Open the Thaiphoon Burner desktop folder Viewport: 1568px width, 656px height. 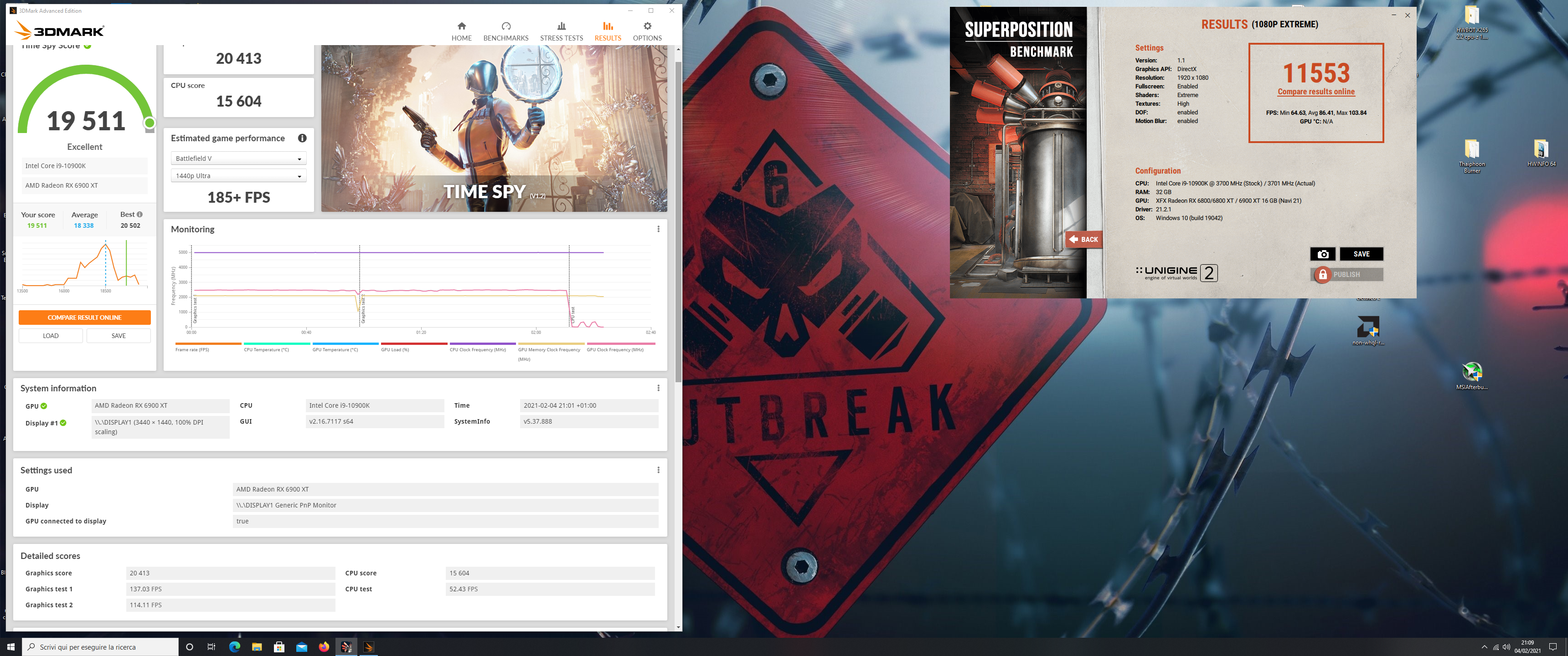[1471, 156]
